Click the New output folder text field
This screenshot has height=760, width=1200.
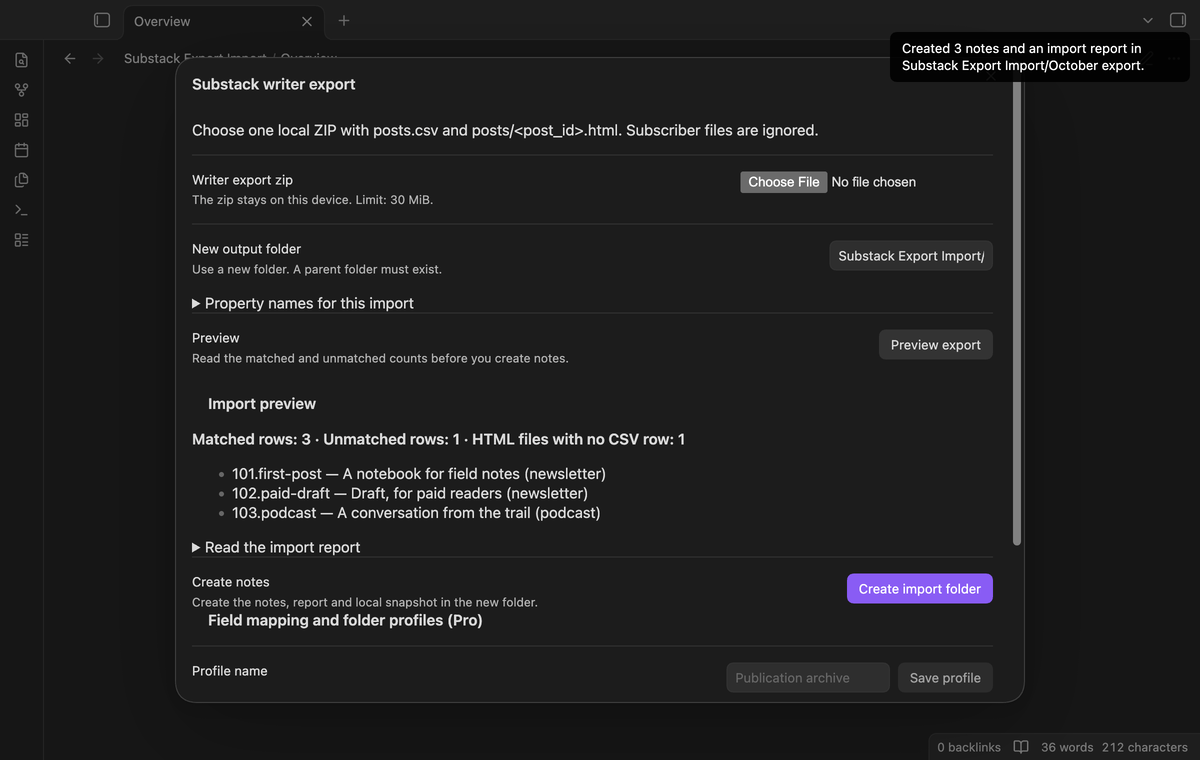pos(911,256)
